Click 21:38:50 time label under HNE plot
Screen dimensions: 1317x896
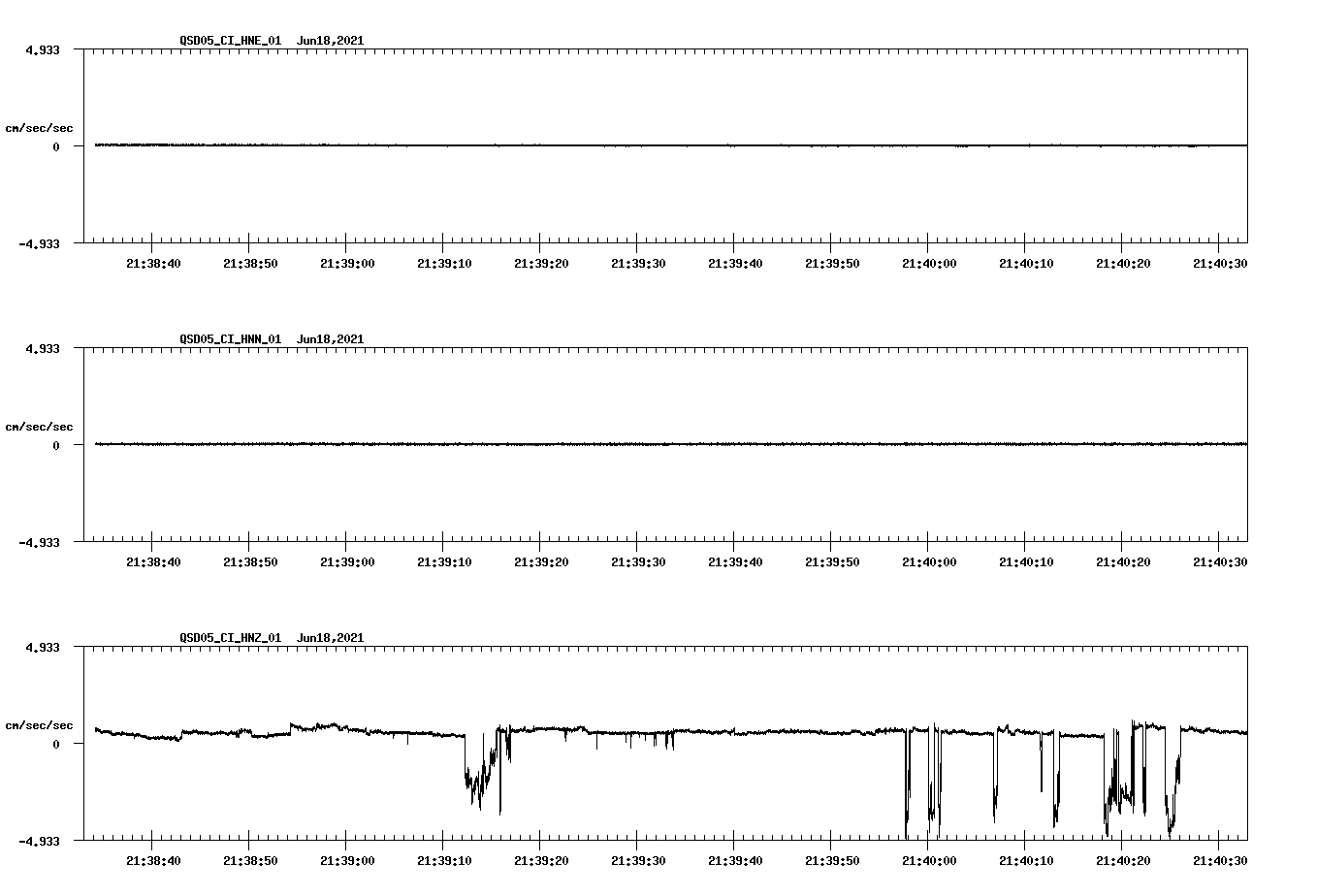[x=250, y=264]
